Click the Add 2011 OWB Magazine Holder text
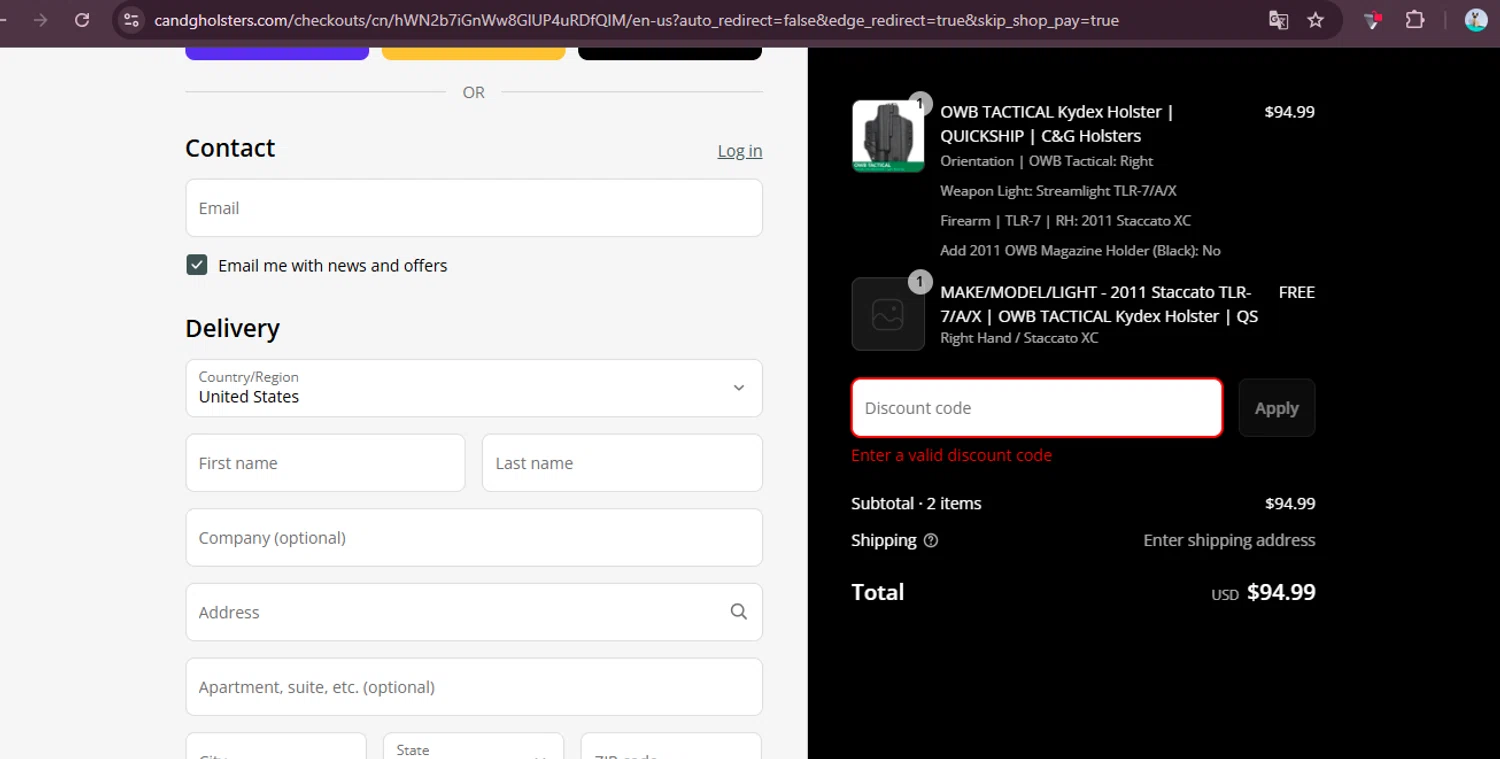 [x=1080, y=251]
